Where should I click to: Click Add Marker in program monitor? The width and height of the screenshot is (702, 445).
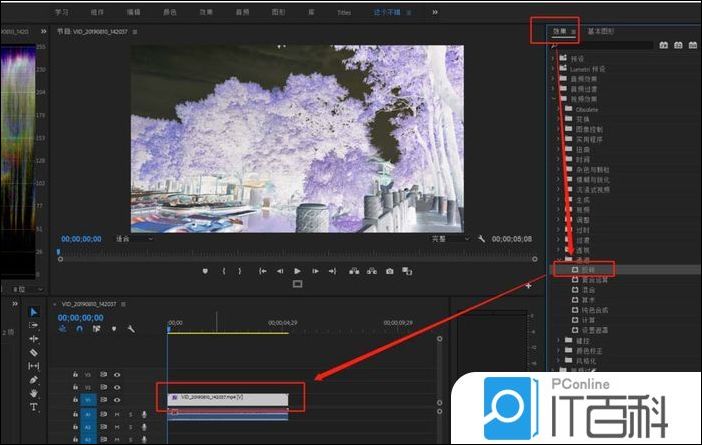(206, 271)
